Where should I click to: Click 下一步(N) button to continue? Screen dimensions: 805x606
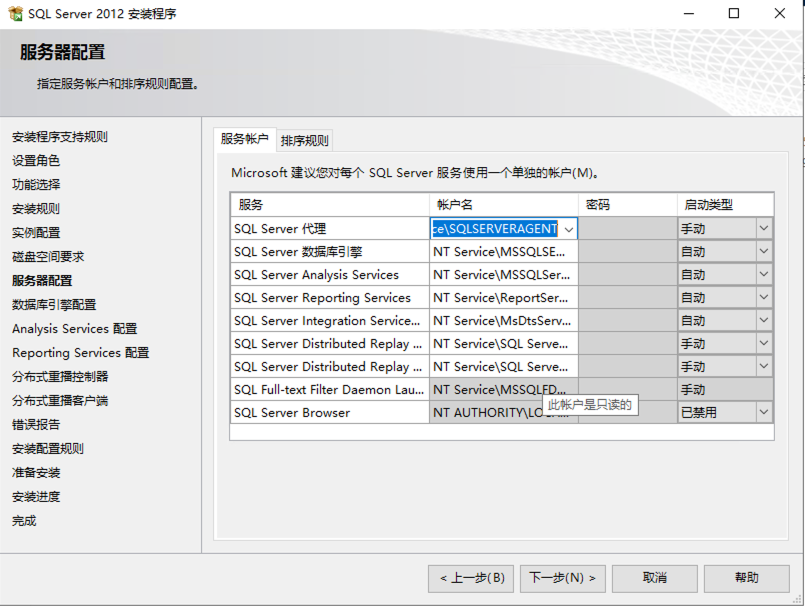click(561, 578)
